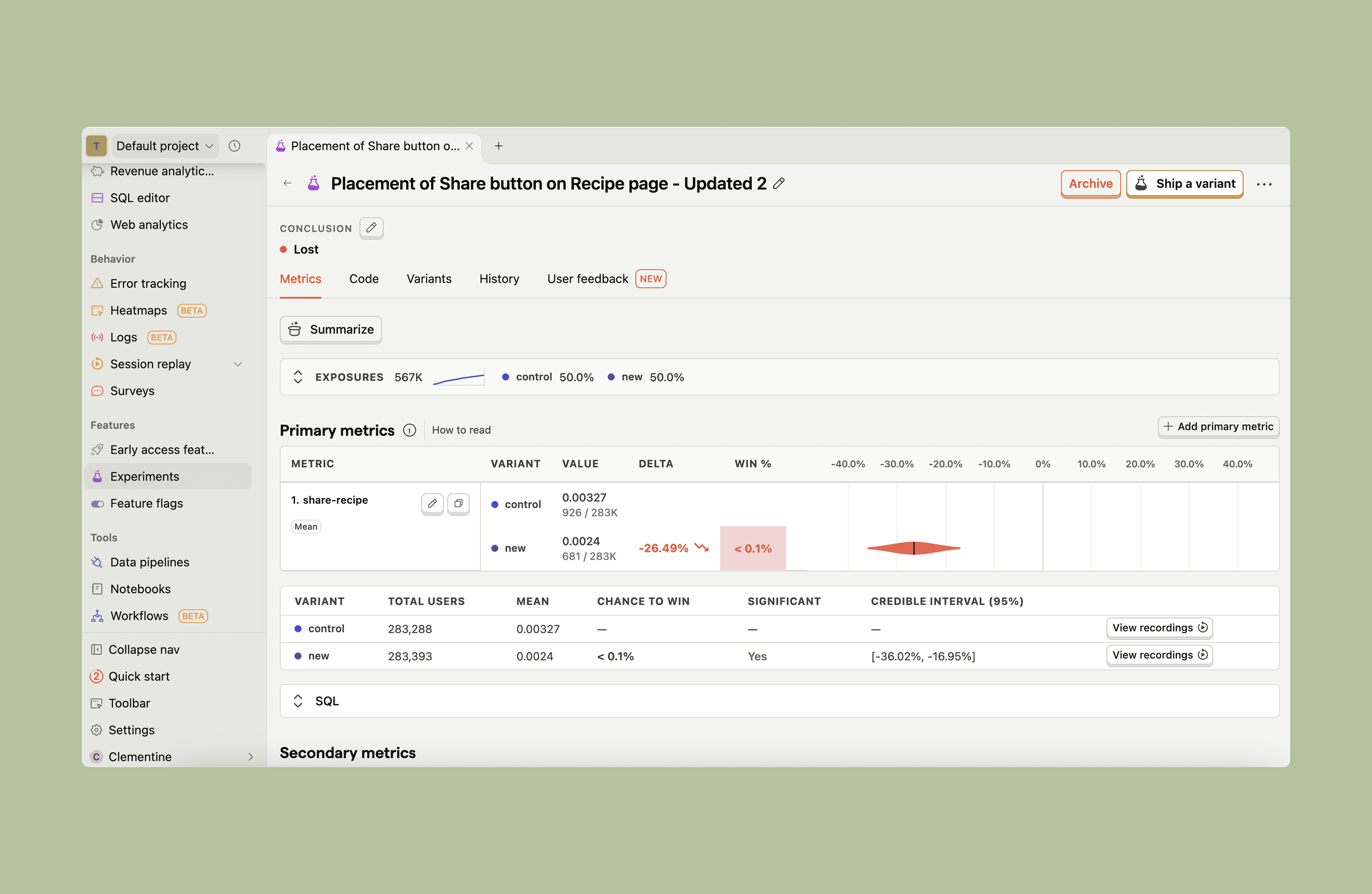Click Ship a variant button

pyautogui.click(x=1185, y=184)
